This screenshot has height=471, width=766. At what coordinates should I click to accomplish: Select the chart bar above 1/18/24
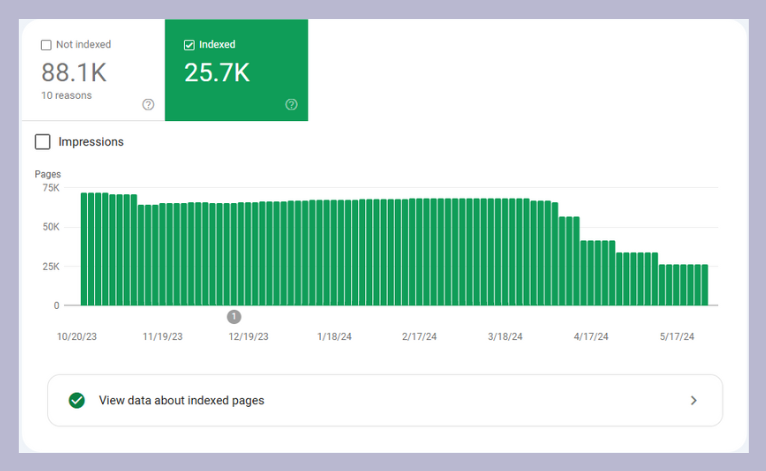pos(335,252)
